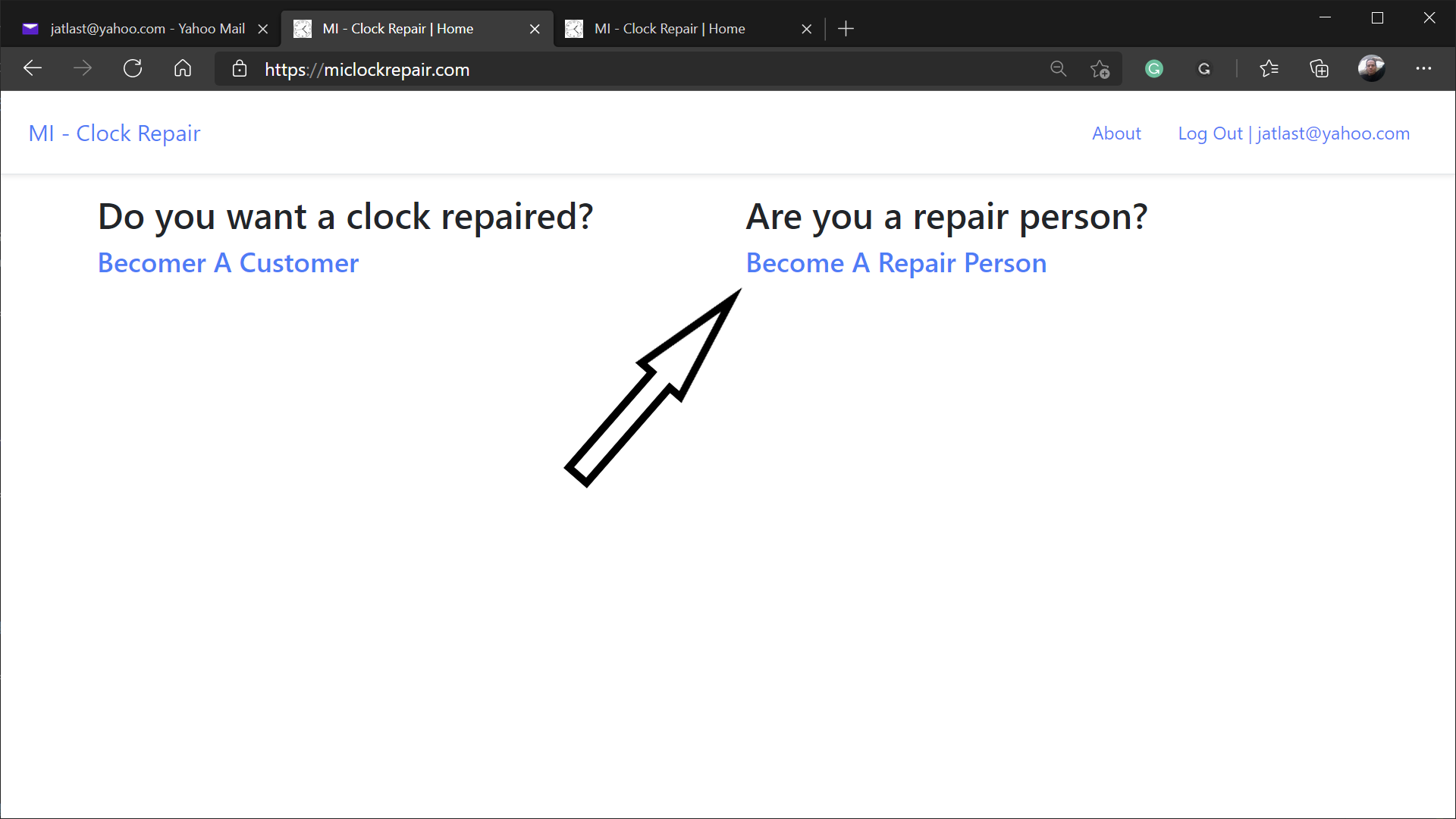Click Log Out button

click(1210, 133)
